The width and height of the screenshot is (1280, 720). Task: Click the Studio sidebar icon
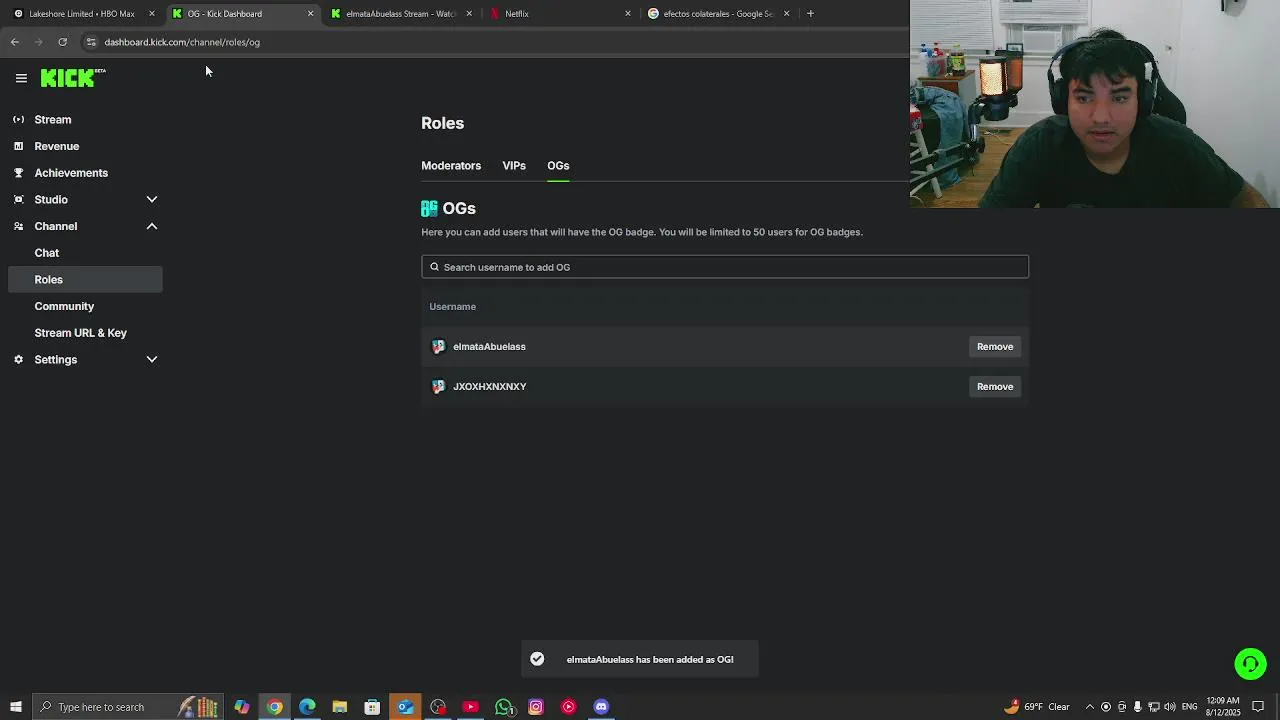pos(18,199)
